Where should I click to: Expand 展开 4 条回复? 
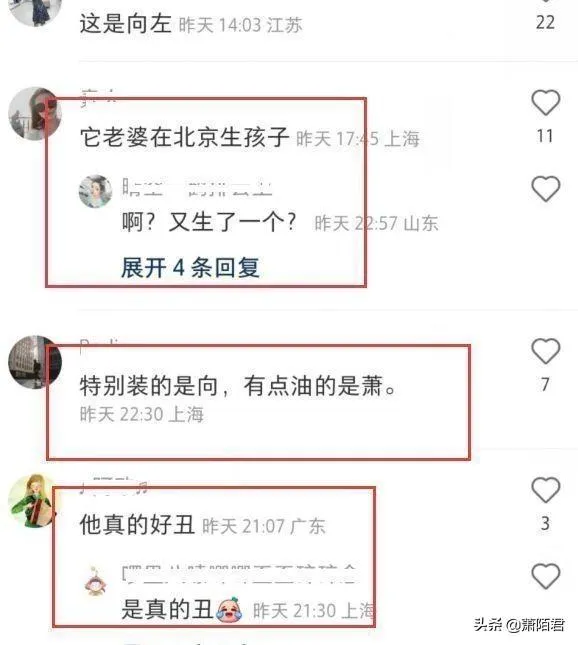190,268
